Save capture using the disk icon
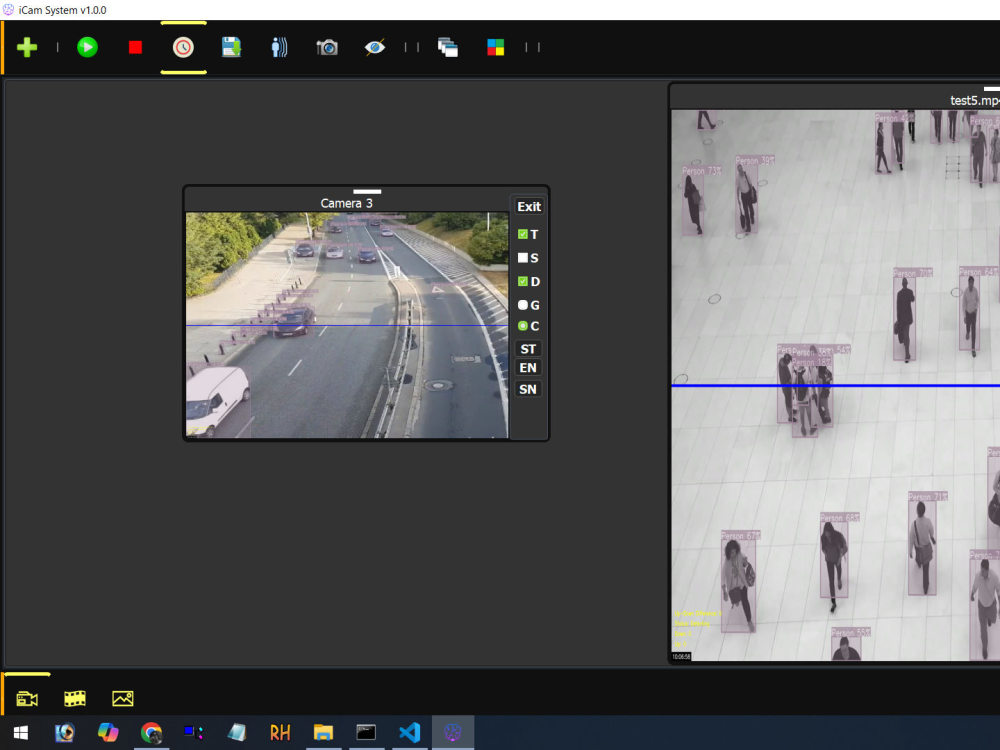Image resolution: width=1000 pixels, height=750 pixels. coord(231,46)
